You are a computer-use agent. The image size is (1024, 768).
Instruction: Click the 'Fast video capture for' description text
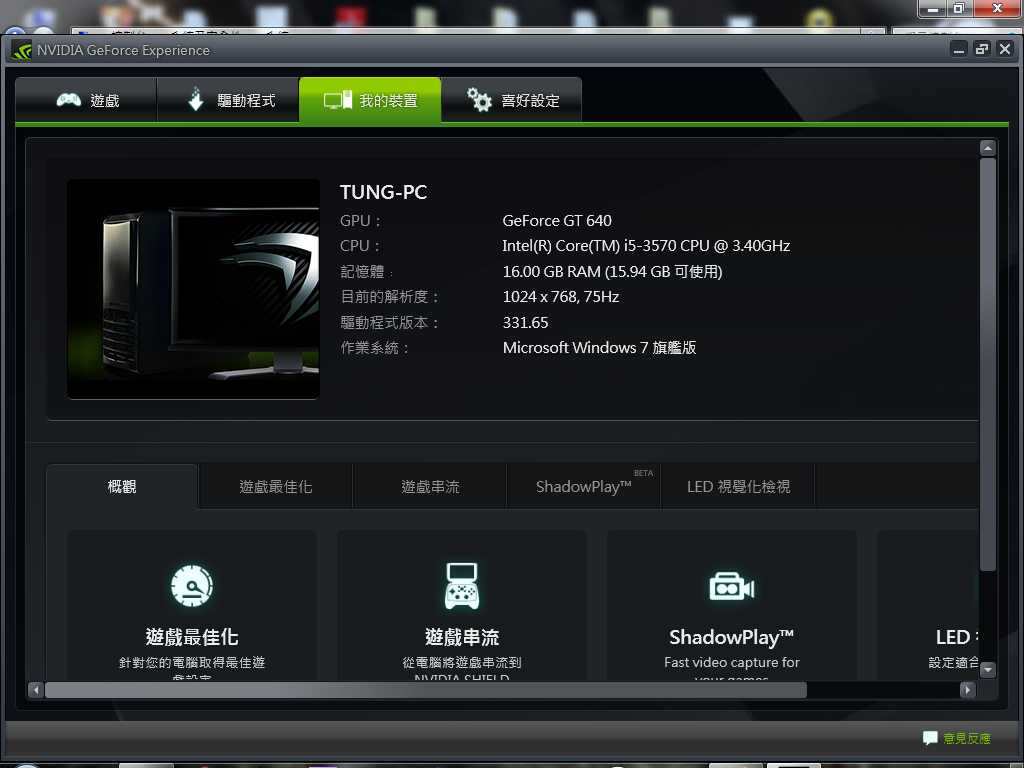pyautogui.click(x=731, y=662)
